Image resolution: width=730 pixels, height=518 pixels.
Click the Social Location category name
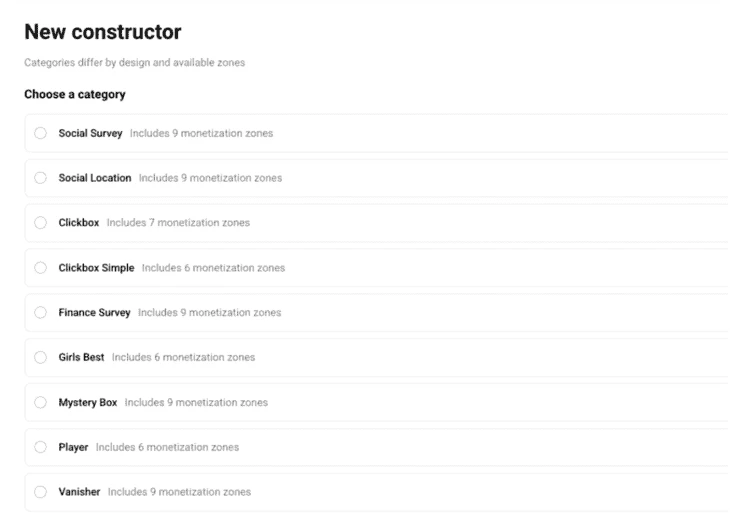click(95, 178)
